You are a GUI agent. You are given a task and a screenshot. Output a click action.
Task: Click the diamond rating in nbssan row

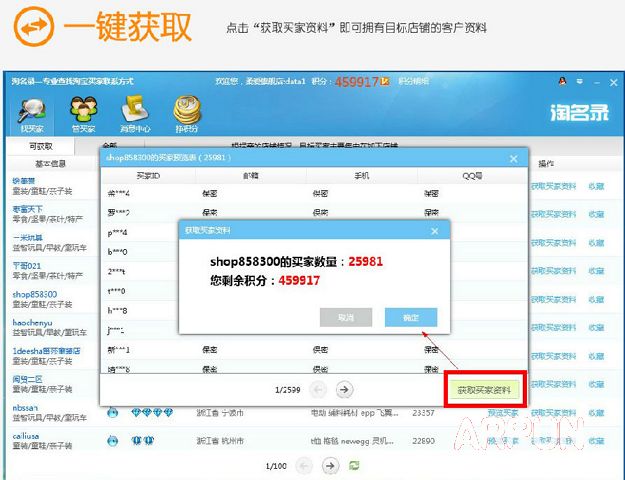[152, 412]
